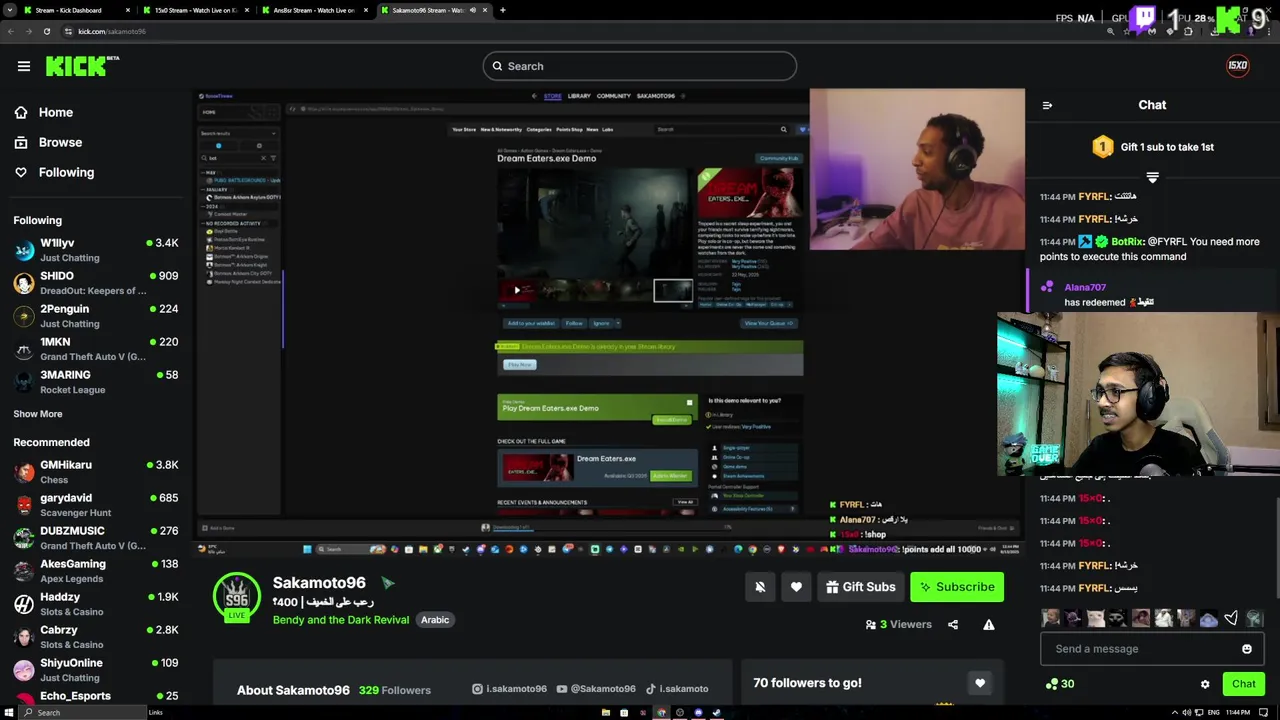Open Bendy and the Dark Revival category

click(341, 620)
